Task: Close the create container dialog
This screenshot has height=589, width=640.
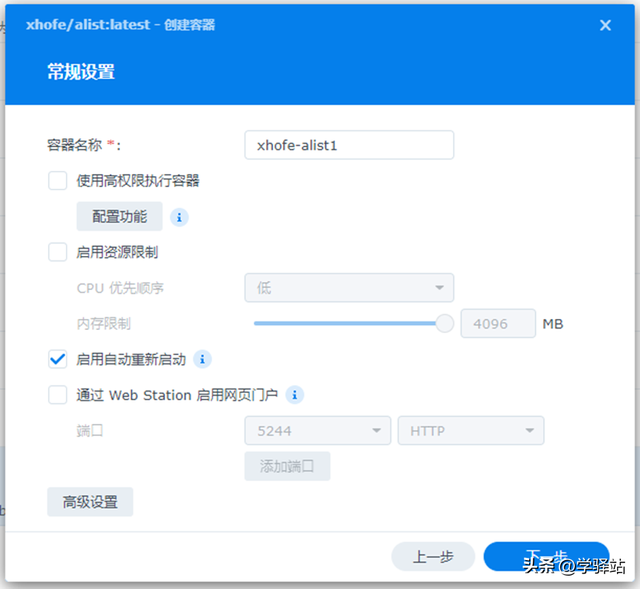Action: (x=605, y=25)
